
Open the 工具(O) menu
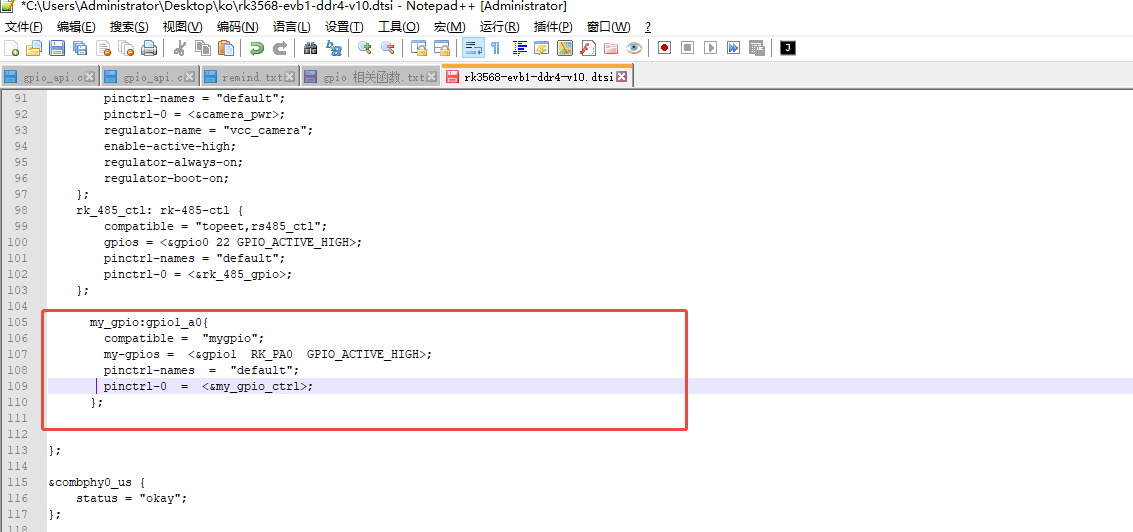(x=399, y=27)
